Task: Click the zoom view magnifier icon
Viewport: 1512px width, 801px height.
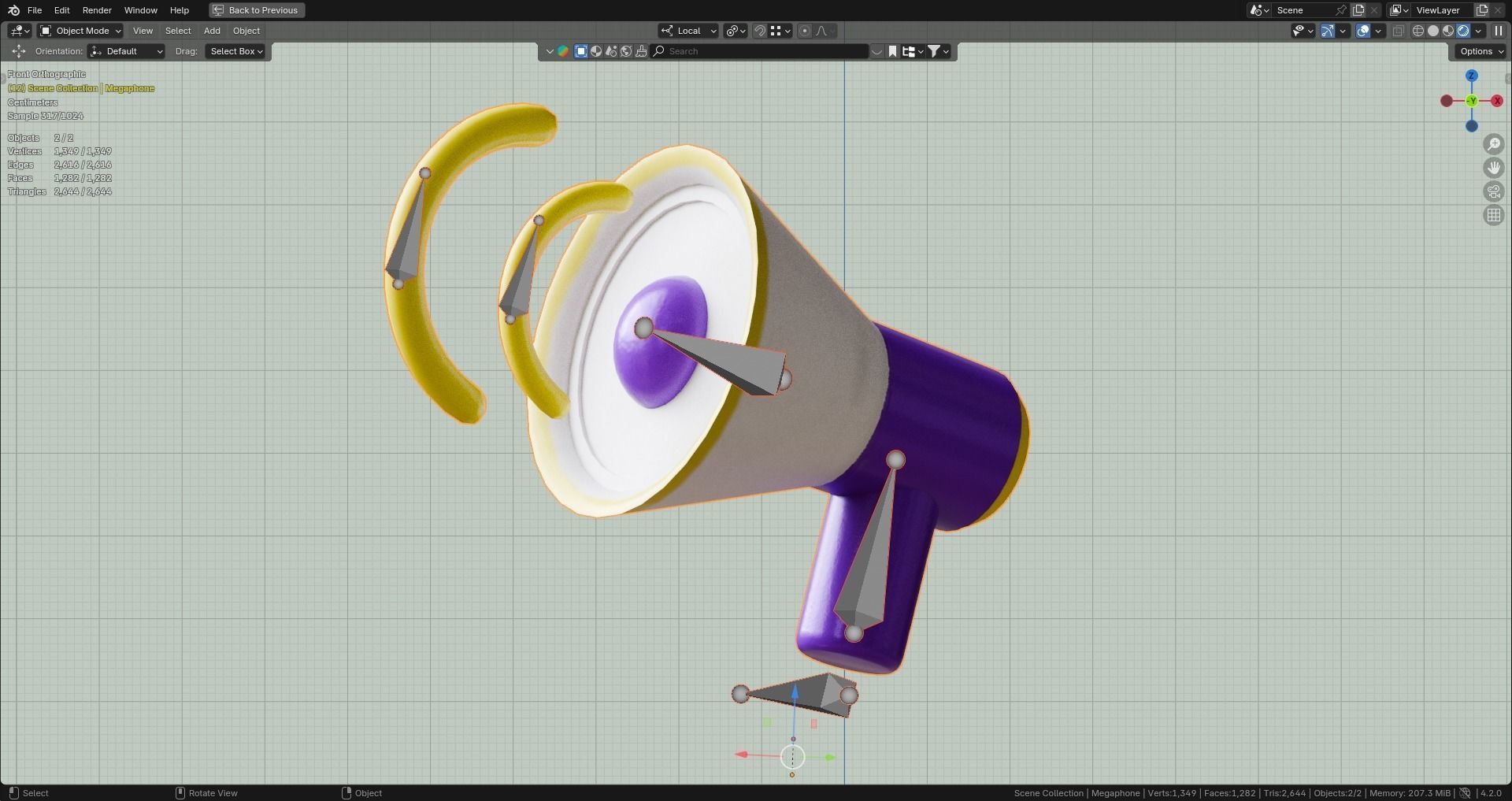Action: tap(1494, 144)
